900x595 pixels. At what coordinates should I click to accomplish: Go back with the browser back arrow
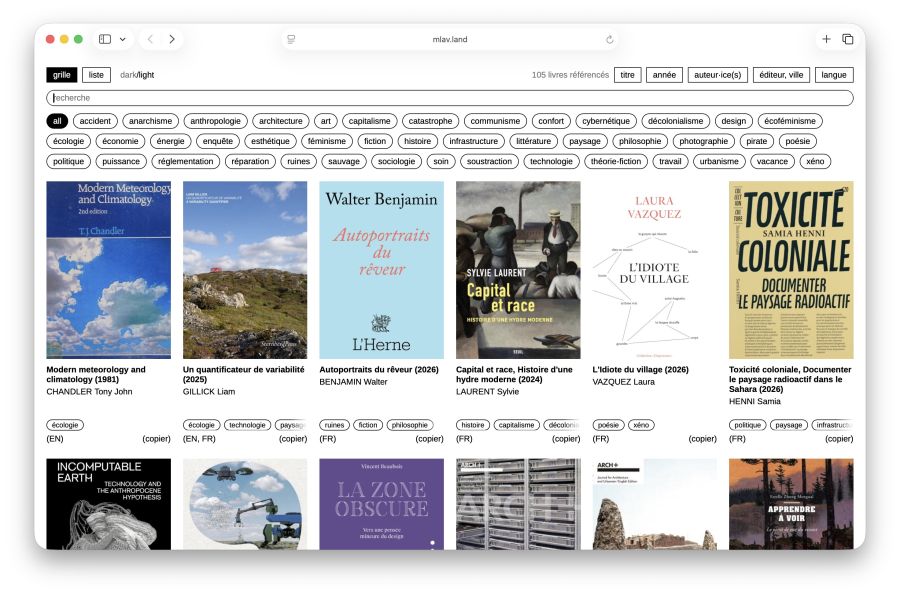tap(150, 39)
